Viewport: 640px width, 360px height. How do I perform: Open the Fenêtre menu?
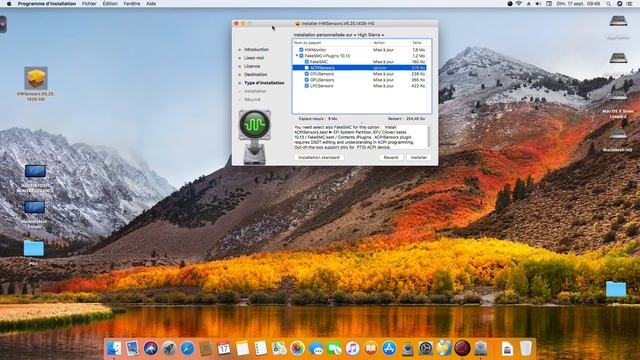[132, 4]
